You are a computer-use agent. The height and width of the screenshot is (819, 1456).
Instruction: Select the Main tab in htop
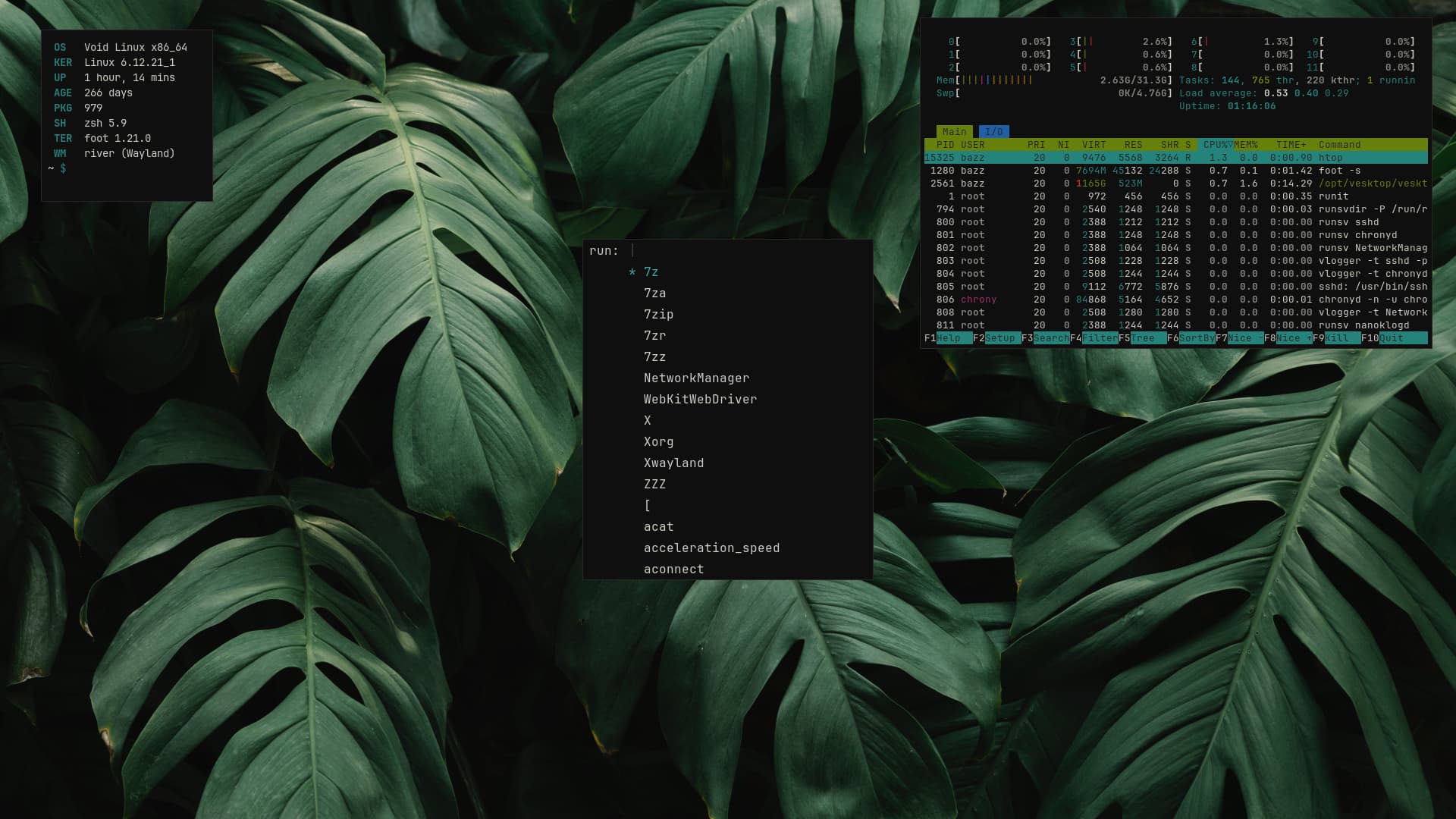pyautogui.click(x=954, y=132)
